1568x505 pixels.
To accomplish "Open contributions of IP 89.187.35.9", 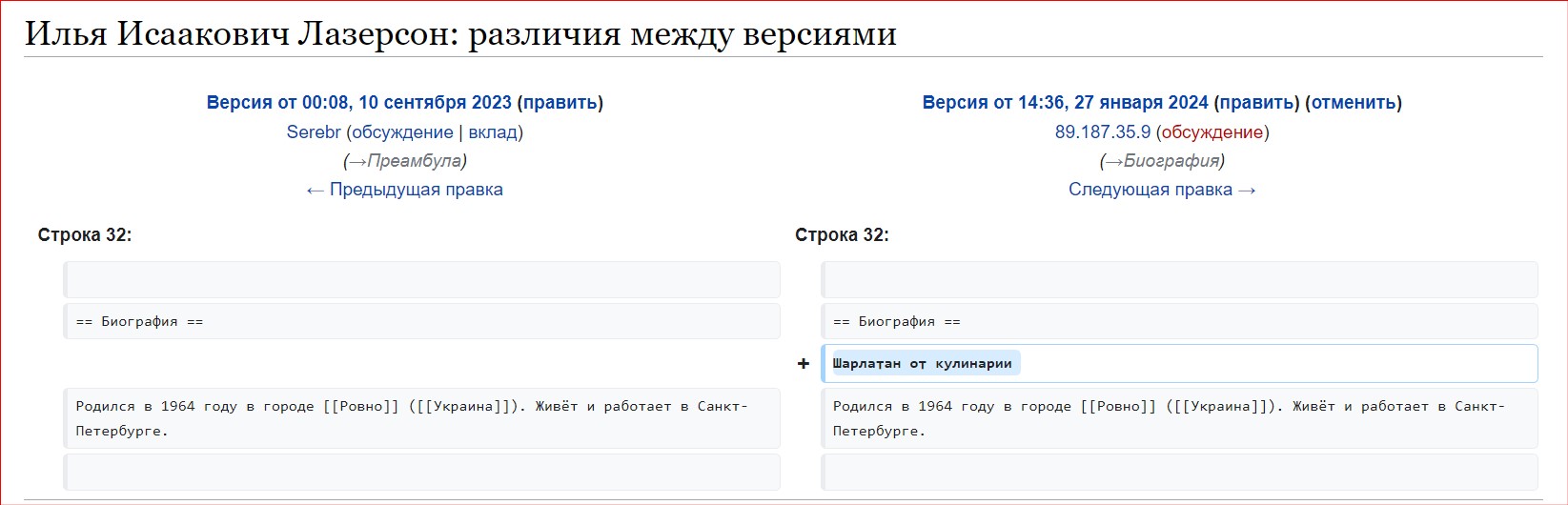I will (1102, 132).
